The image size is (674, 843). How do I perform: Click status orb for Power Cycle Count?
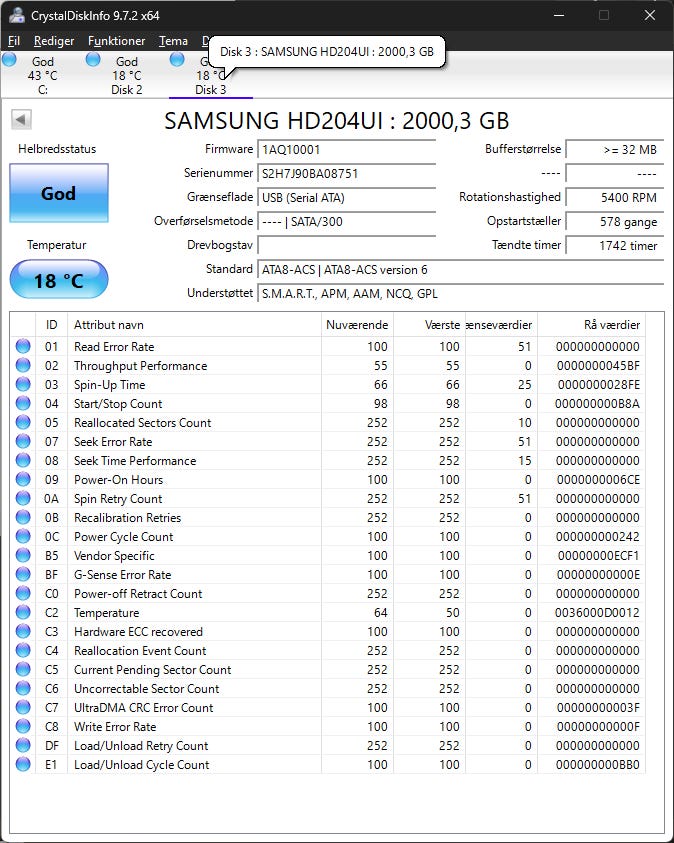[x=23, y=536]
